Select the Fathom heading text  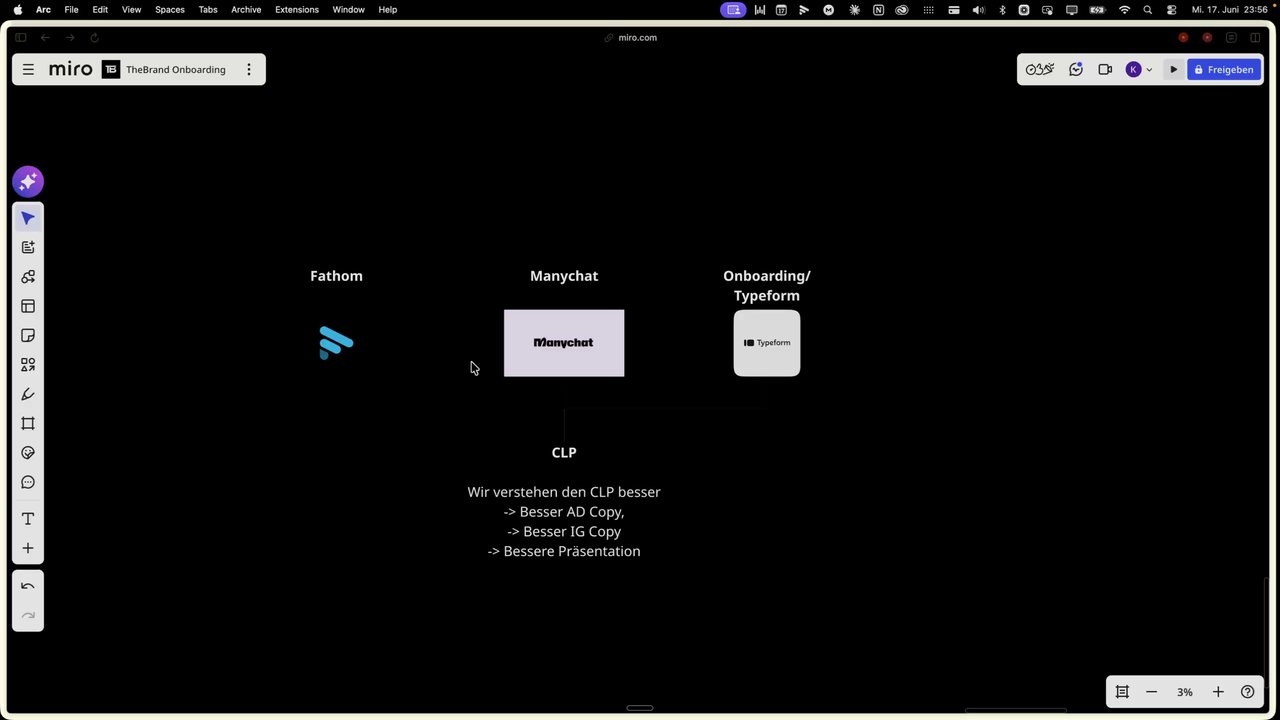tap(336, 276)
